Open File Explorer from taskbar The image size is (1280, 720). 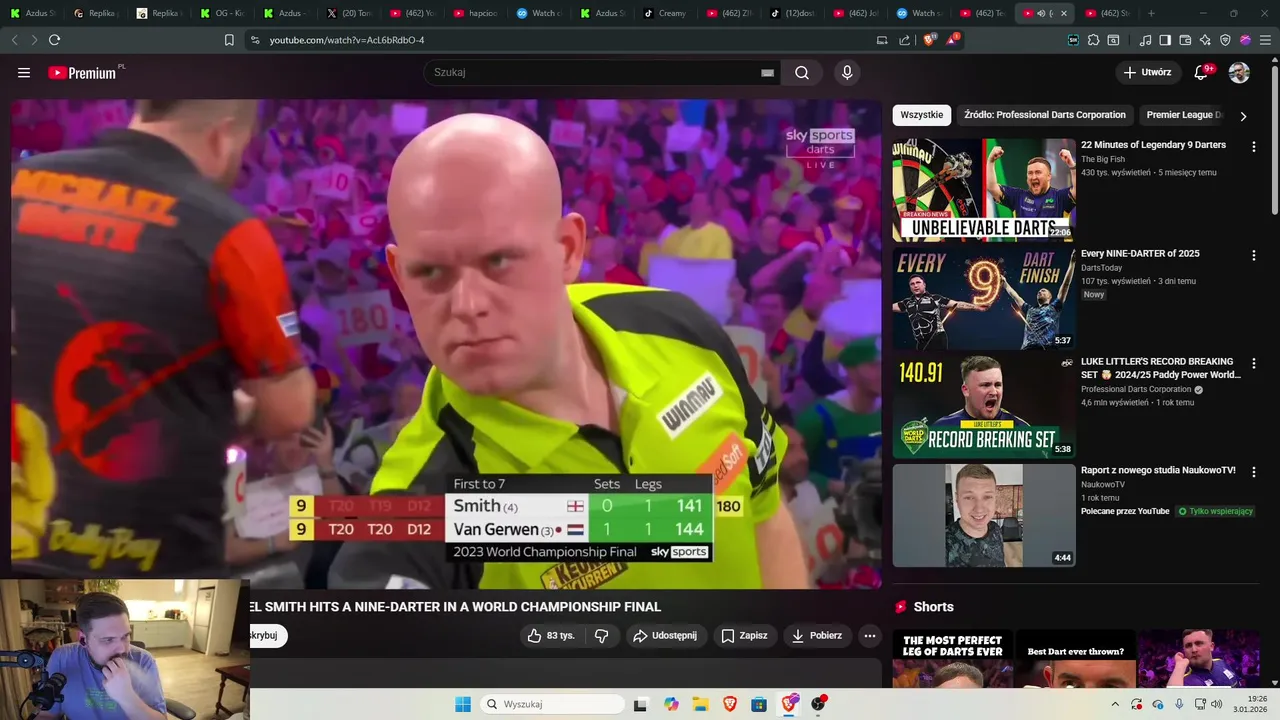click(x=700, y=704)
